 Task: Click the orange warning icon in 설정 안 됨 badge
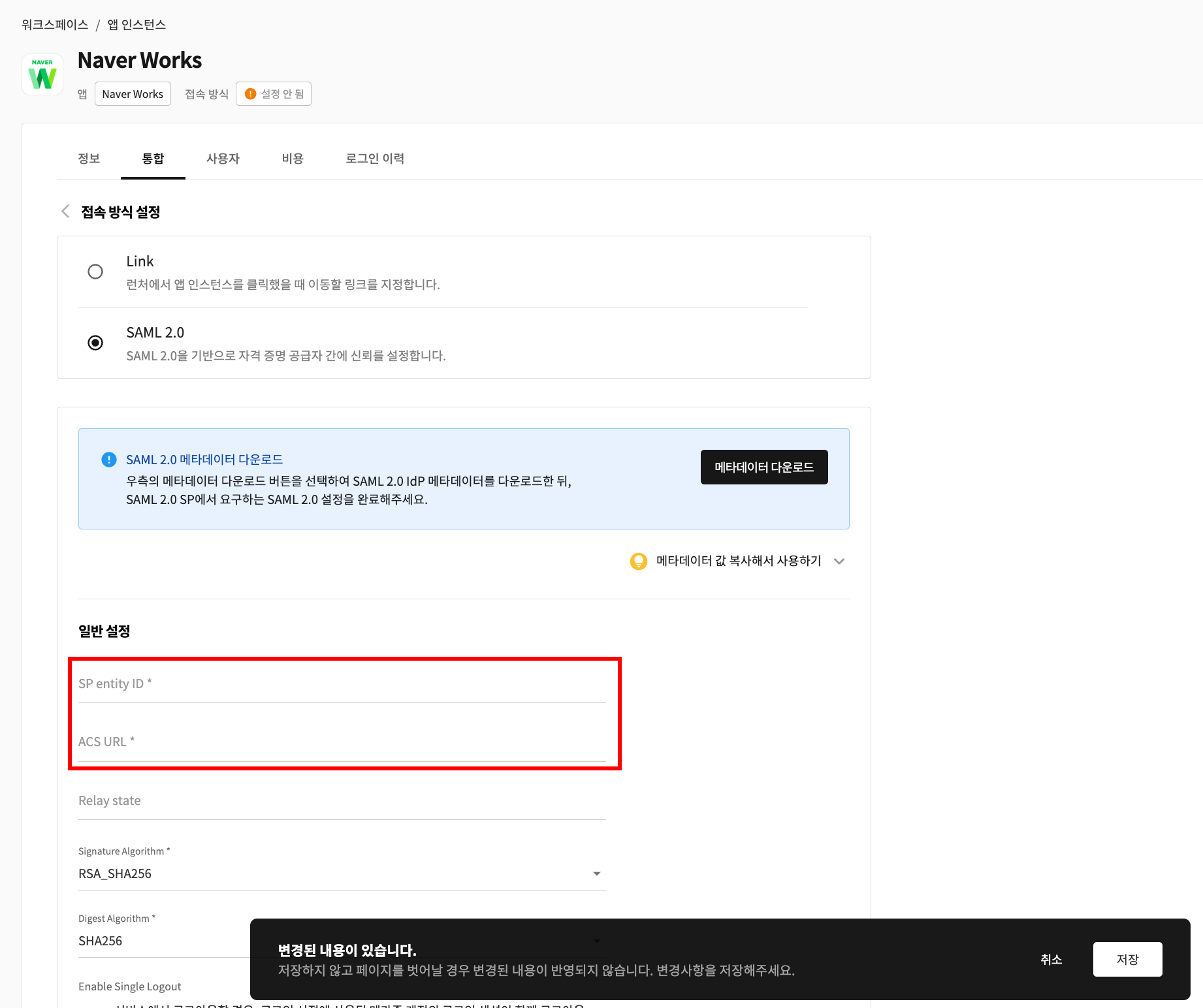click(250, 94)
